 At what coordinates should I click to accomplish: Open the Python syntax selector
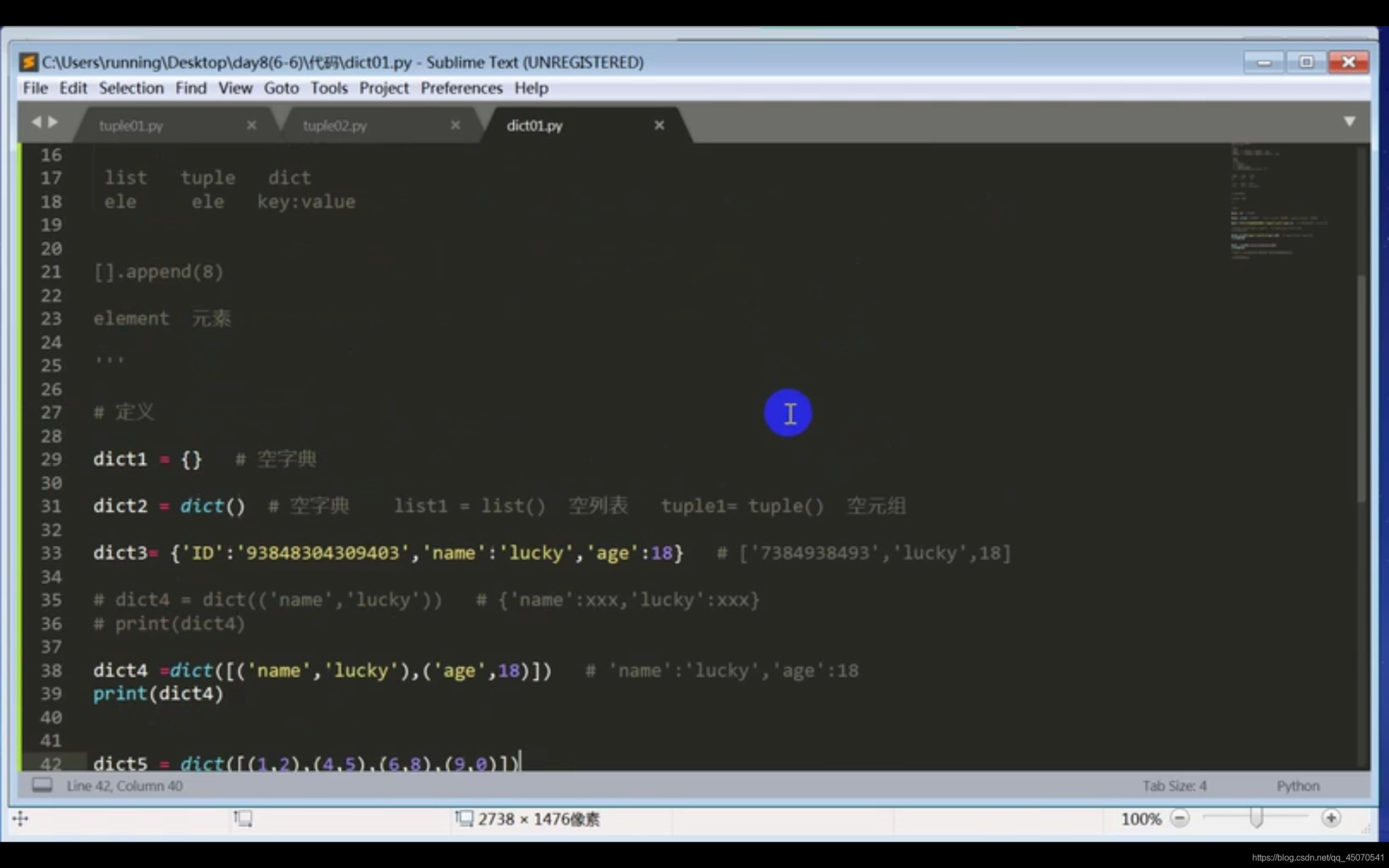(1298, 786)
